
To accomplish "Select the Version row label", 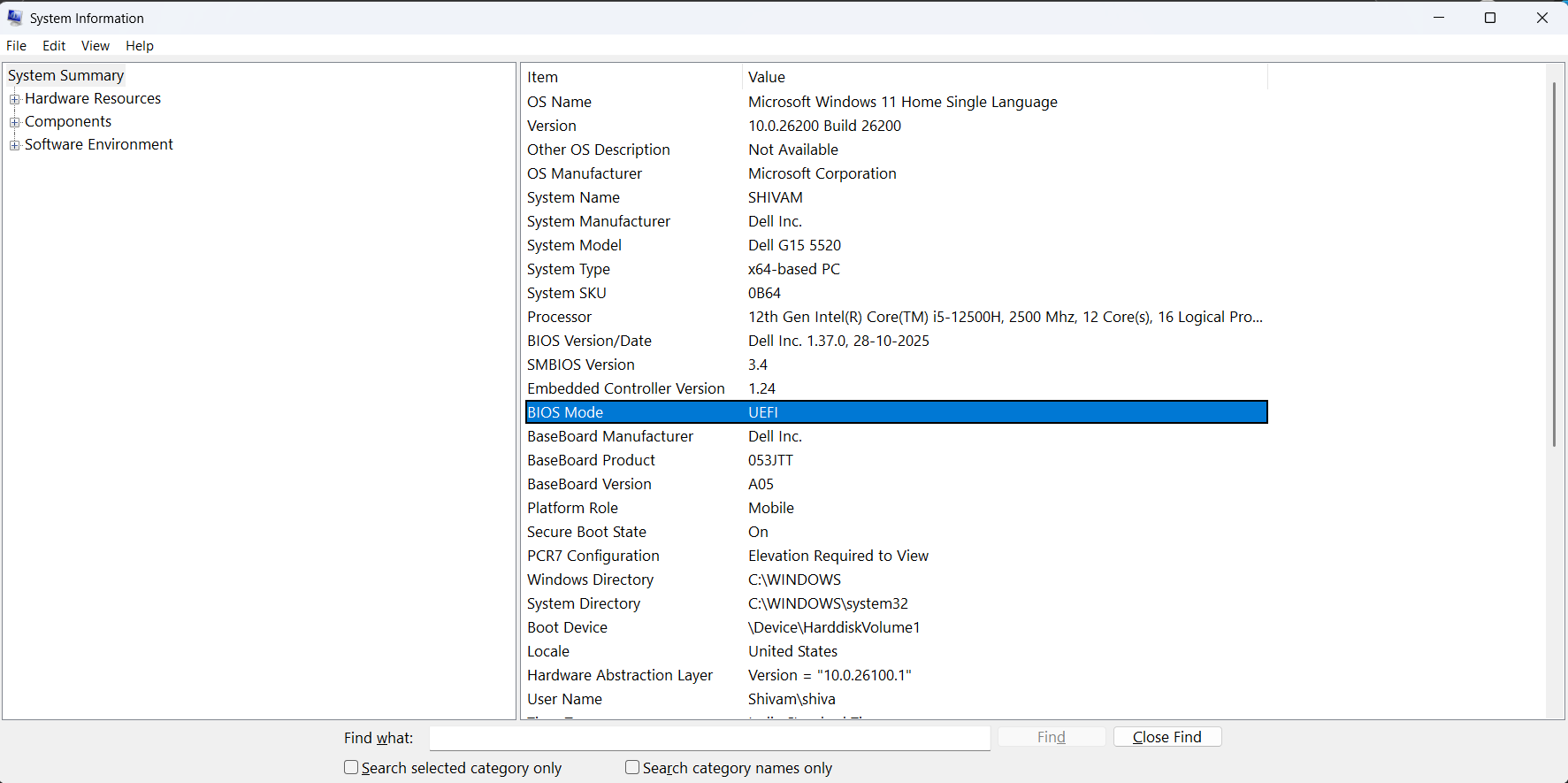I will coord(552,126).
